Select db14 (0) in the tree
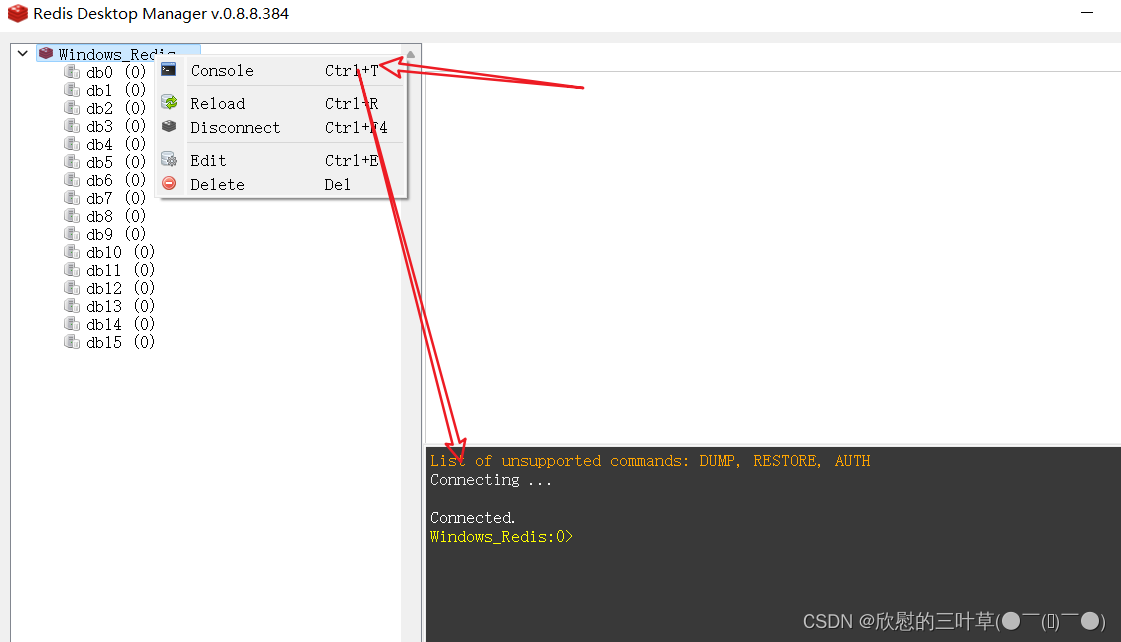 (x=120, y=325)
